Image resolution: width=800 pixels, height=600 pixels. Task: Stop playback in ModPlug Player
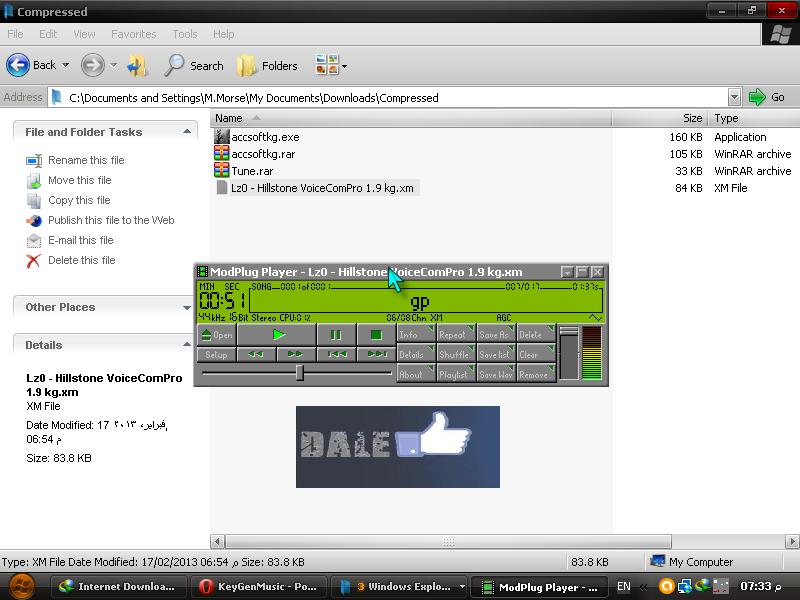[376, 335]
